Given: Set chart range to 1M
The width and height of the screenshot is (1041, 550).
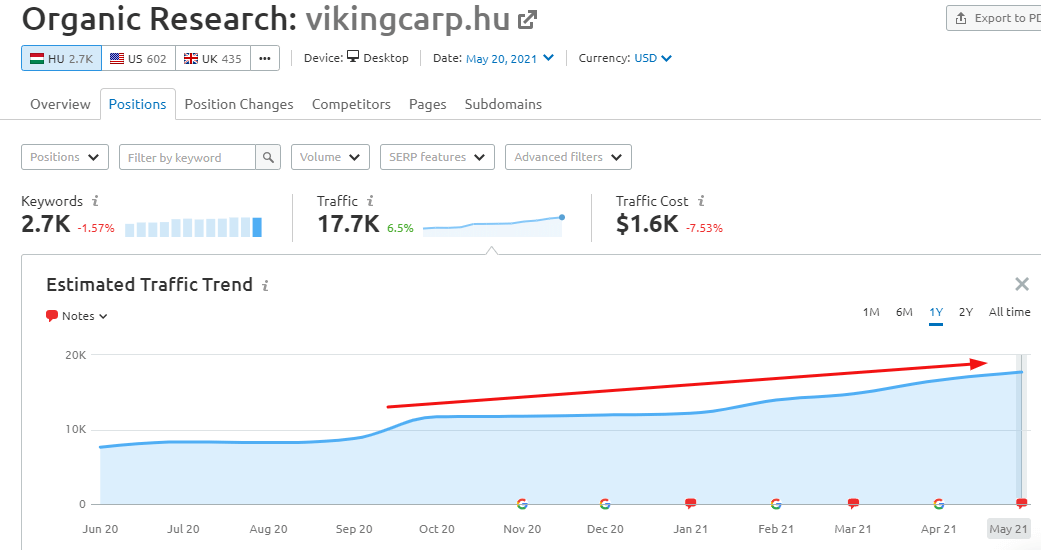Looking at the screenshot, I should point(871,312).
